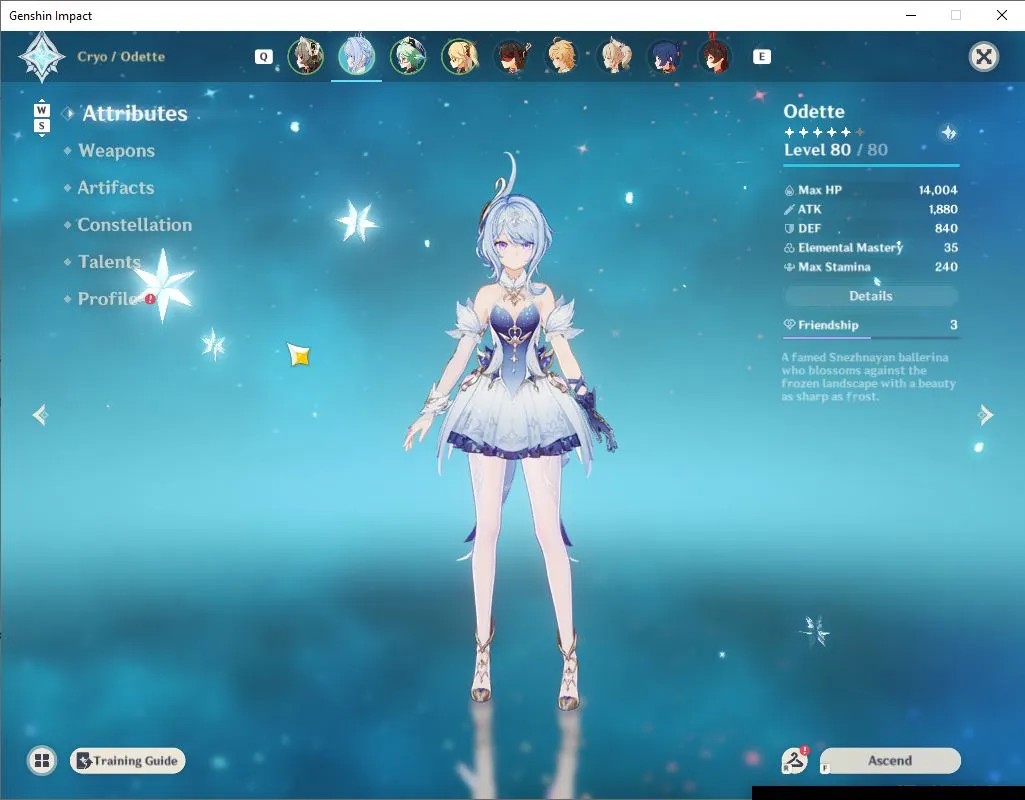1025x800 pixels.
Task: Select the grey-brown haired character portrait in the party bar
Action: pos(305,57)
